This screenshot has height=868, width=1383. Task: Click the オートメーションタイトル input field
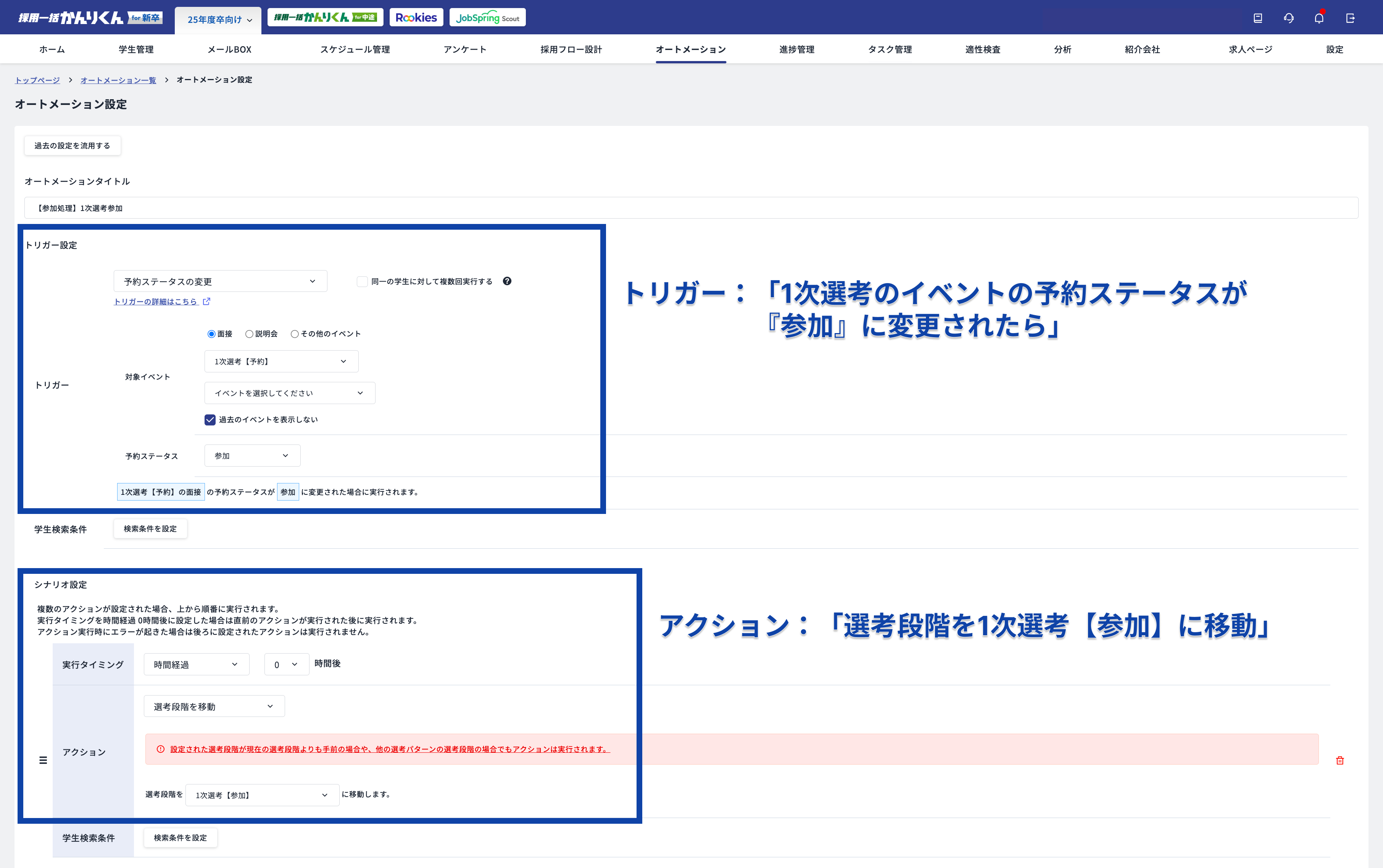[691, 208]
